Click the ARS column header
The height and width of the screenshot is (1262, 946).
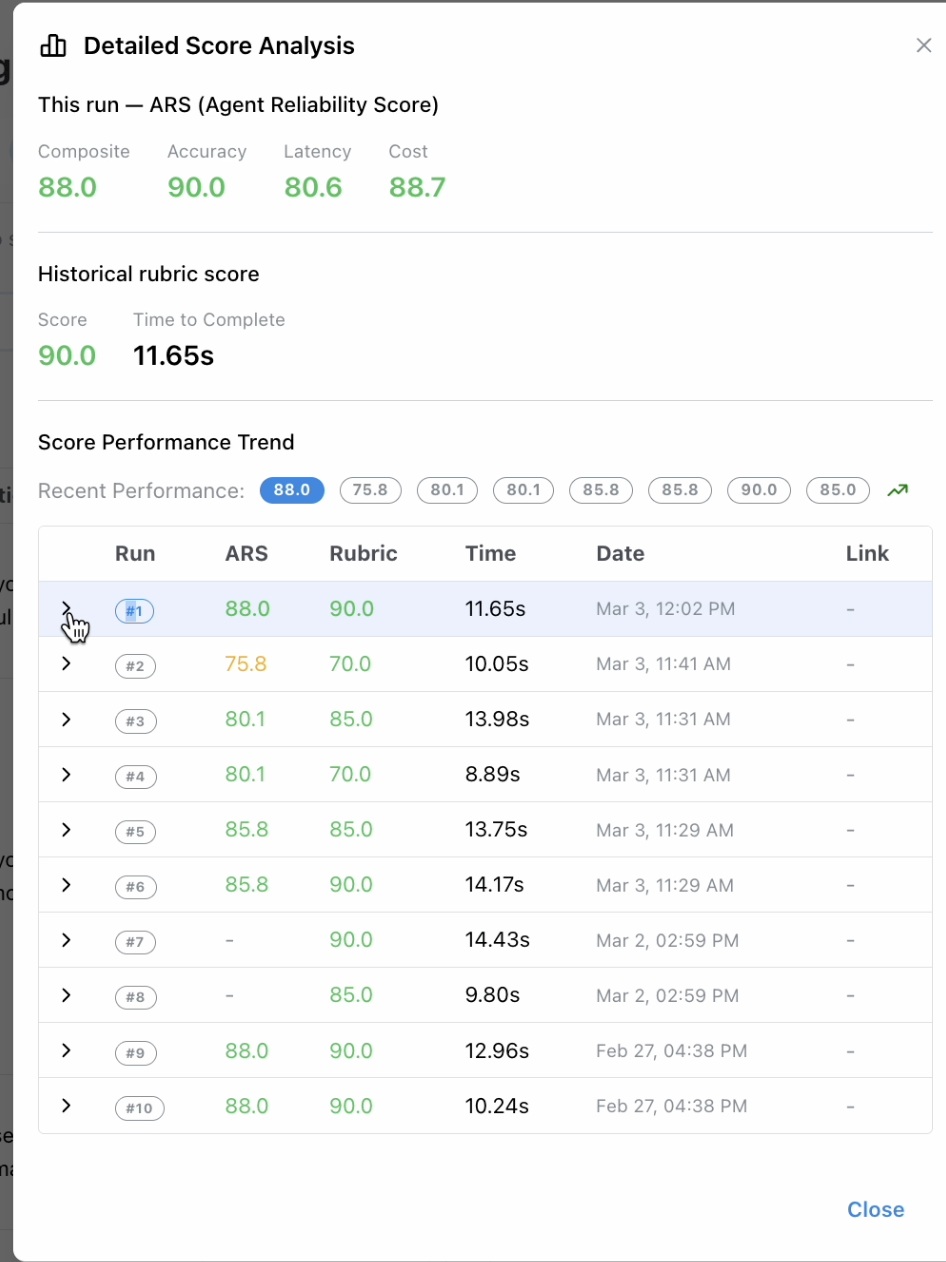point(247,554)
